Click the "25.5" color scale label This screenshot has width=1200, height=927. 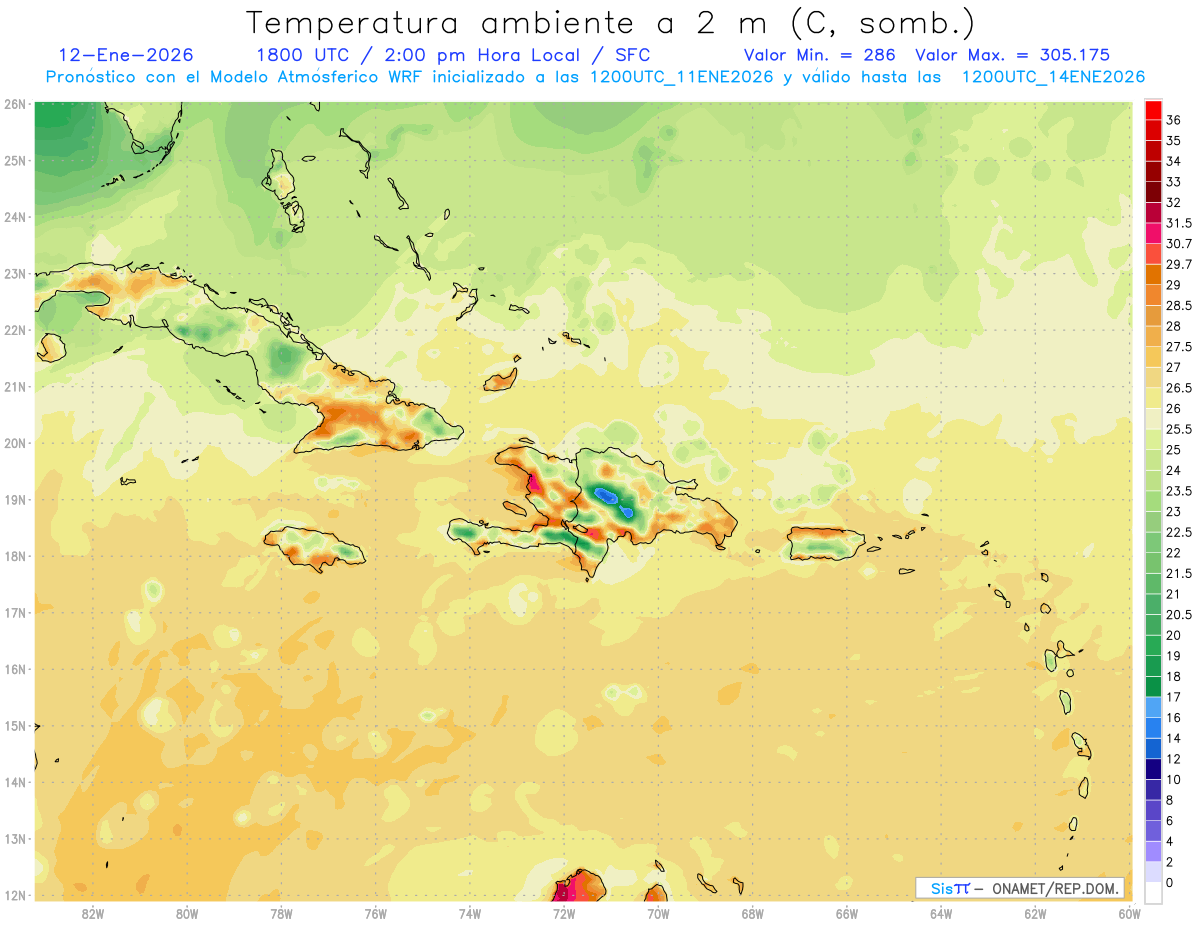coord(1179,429)
